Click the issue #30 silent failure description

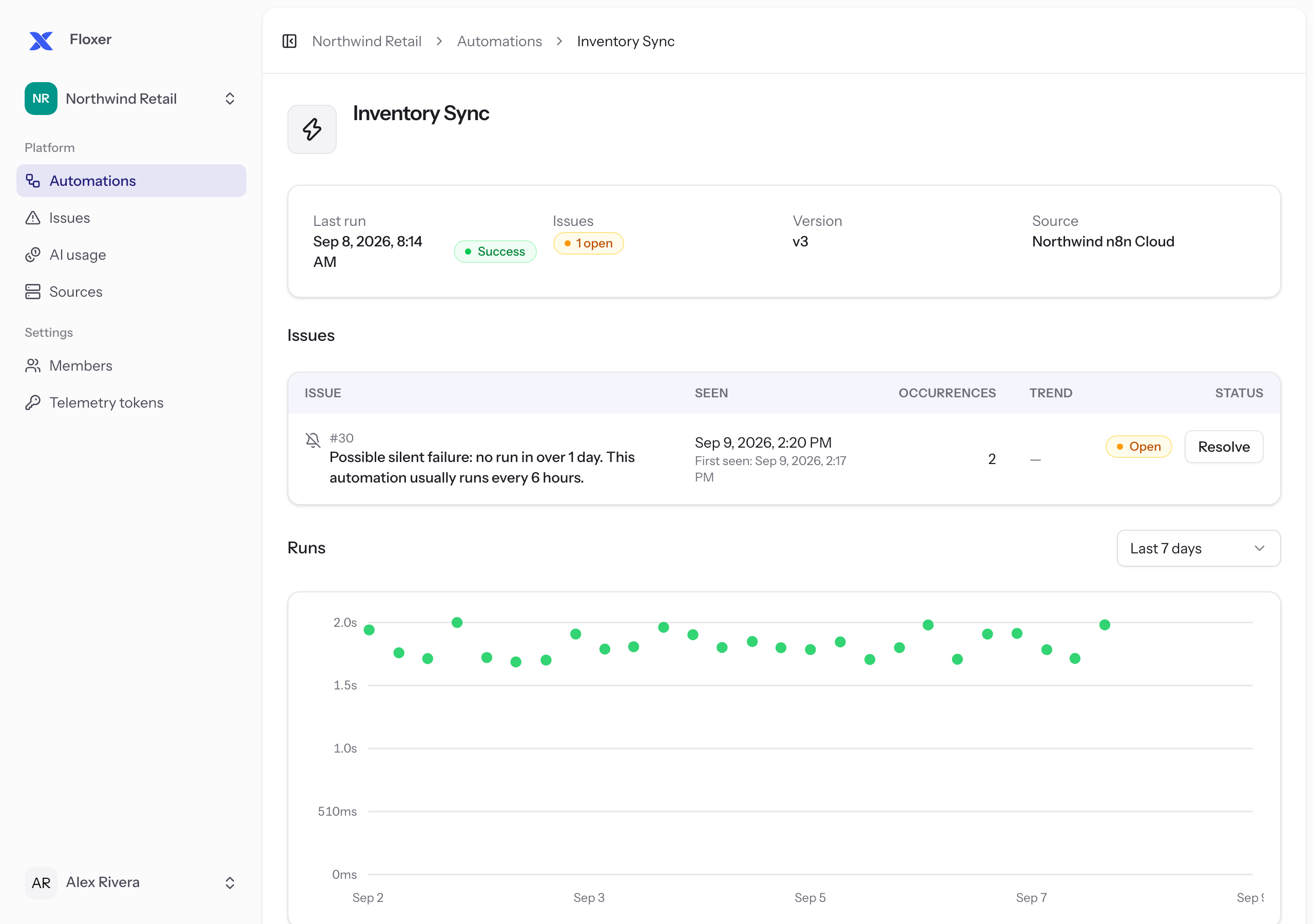482,467
